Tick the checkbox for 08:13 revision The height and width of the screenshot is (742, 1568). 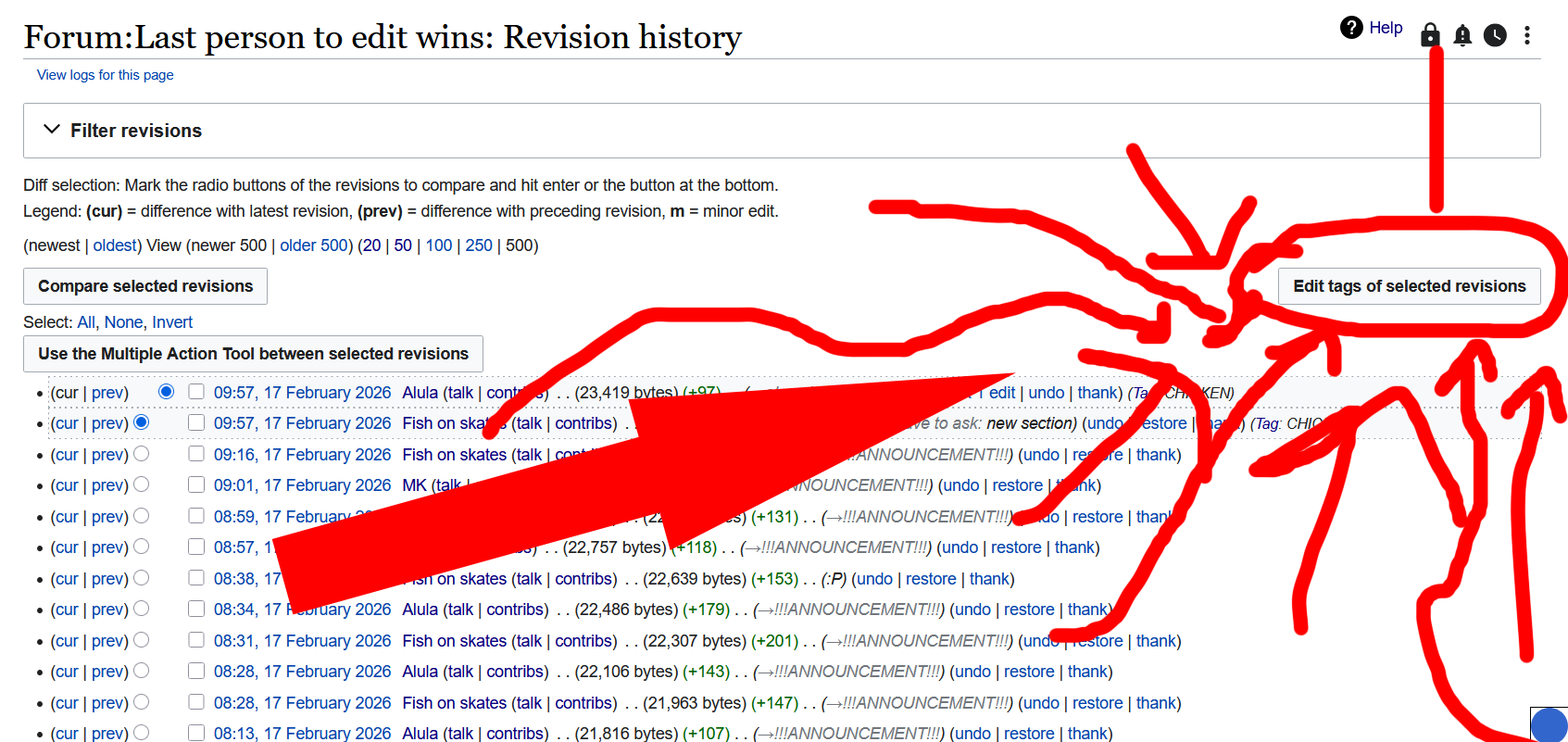point(196,733)
